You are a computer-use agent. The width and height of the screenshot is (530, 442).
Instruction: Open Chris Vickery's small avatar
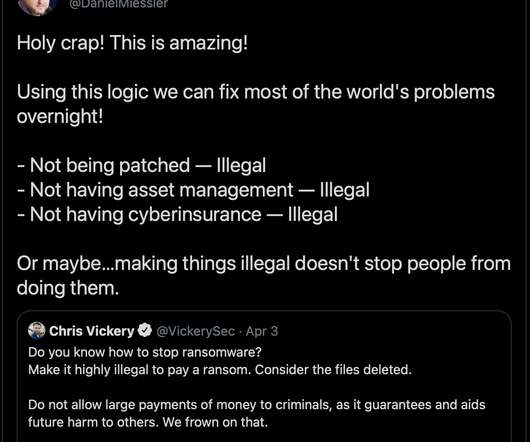[x=37, y=330]
